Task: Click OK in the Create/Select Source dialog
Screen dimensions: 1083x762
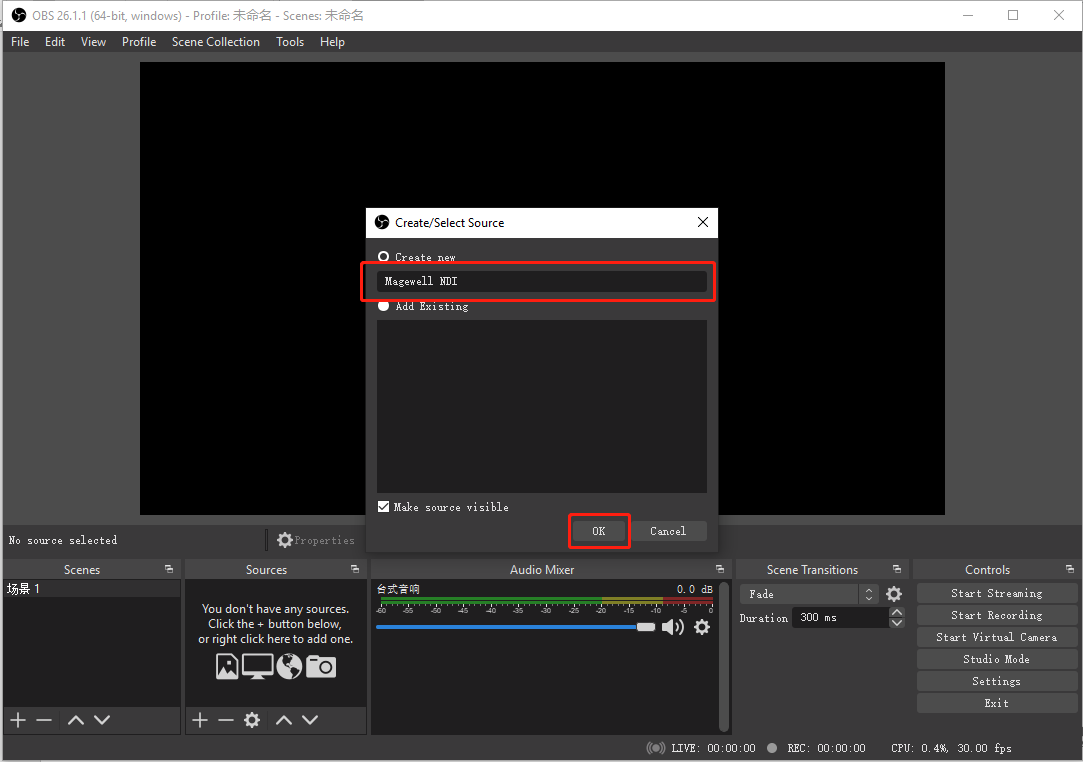Action: pos(599,531)
